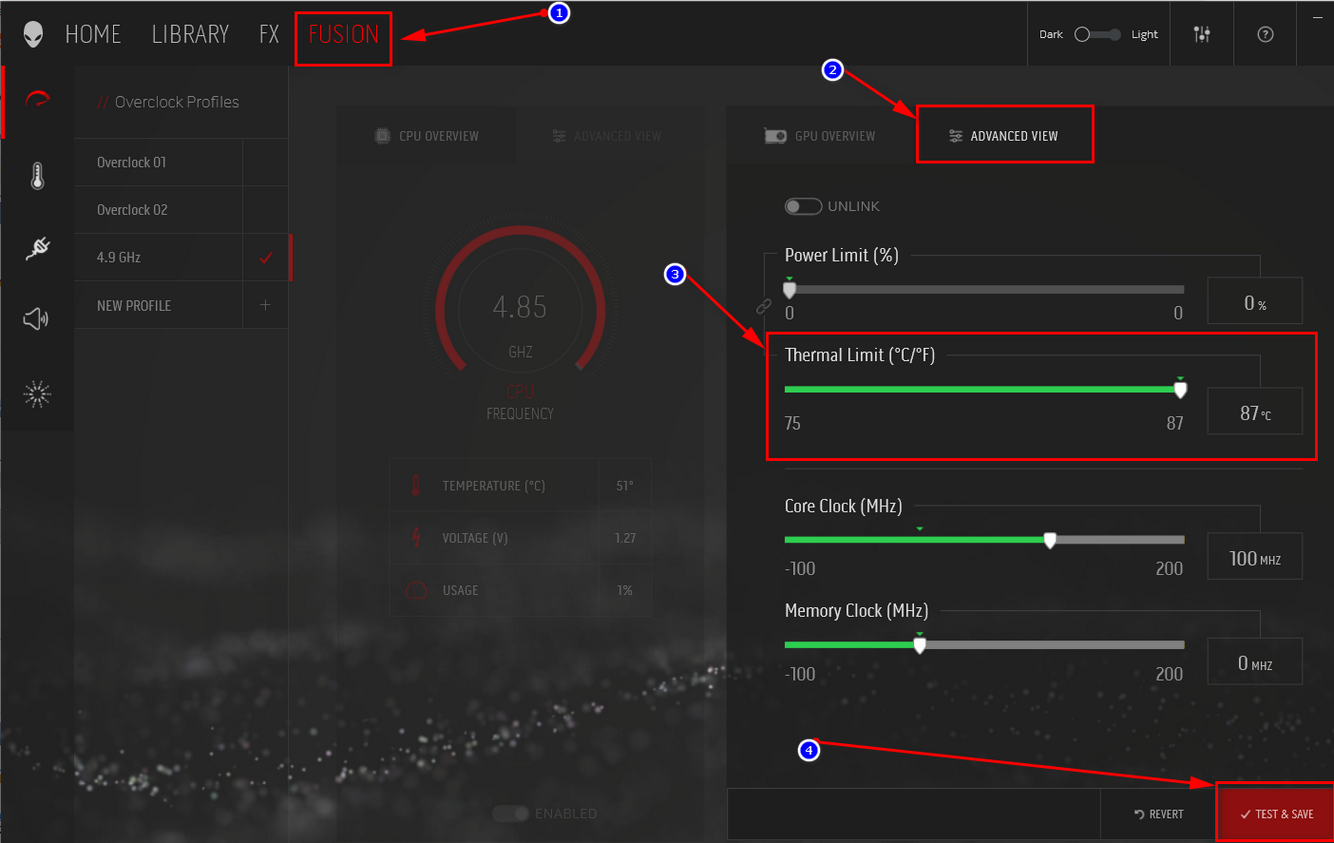
Task: Click the temperature thermometer icon in CPU stats
Action: pos(416,486)
